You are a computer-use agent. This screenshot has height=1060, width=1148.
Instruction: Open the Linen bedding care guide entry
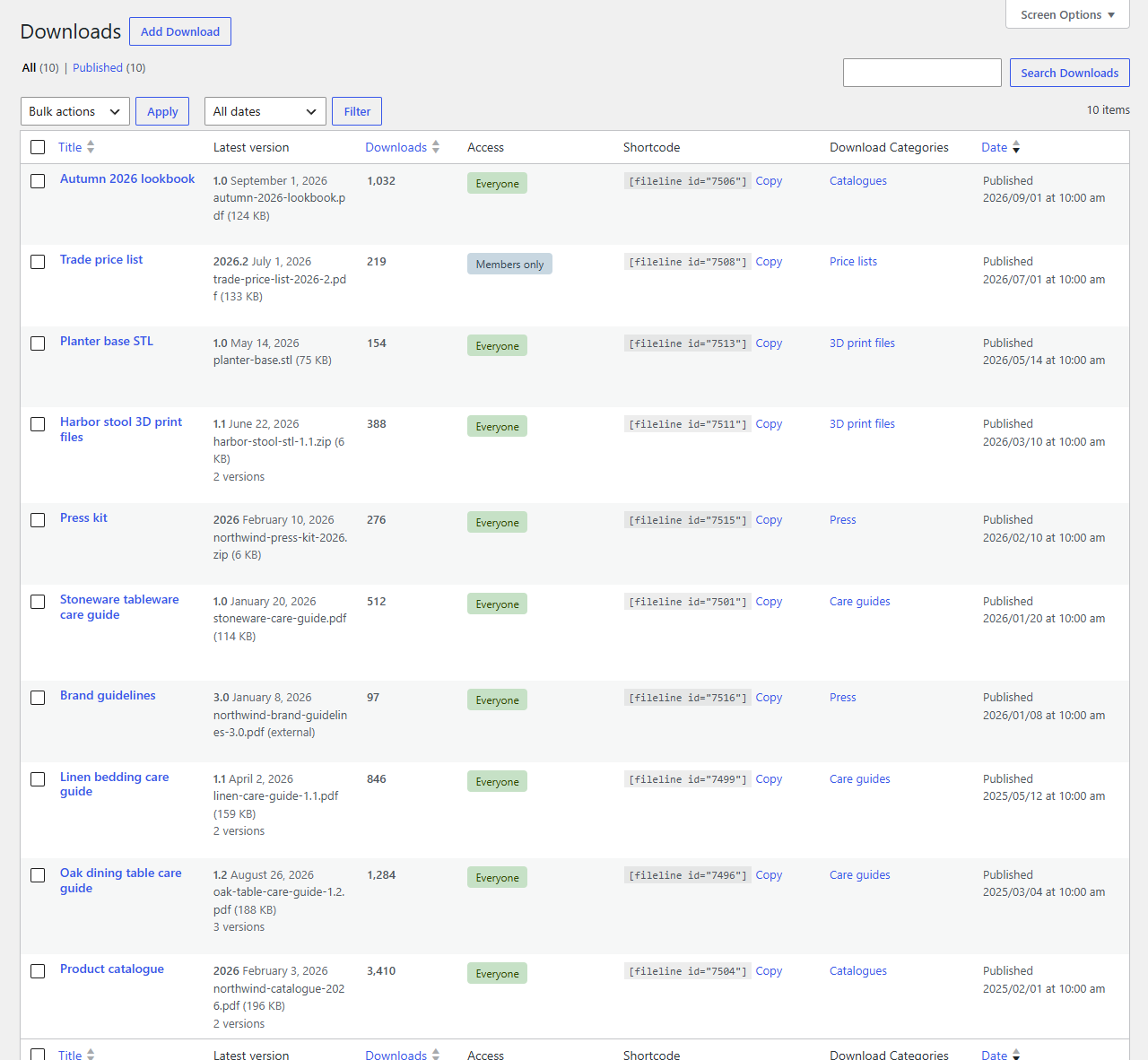tap(115, 785)
